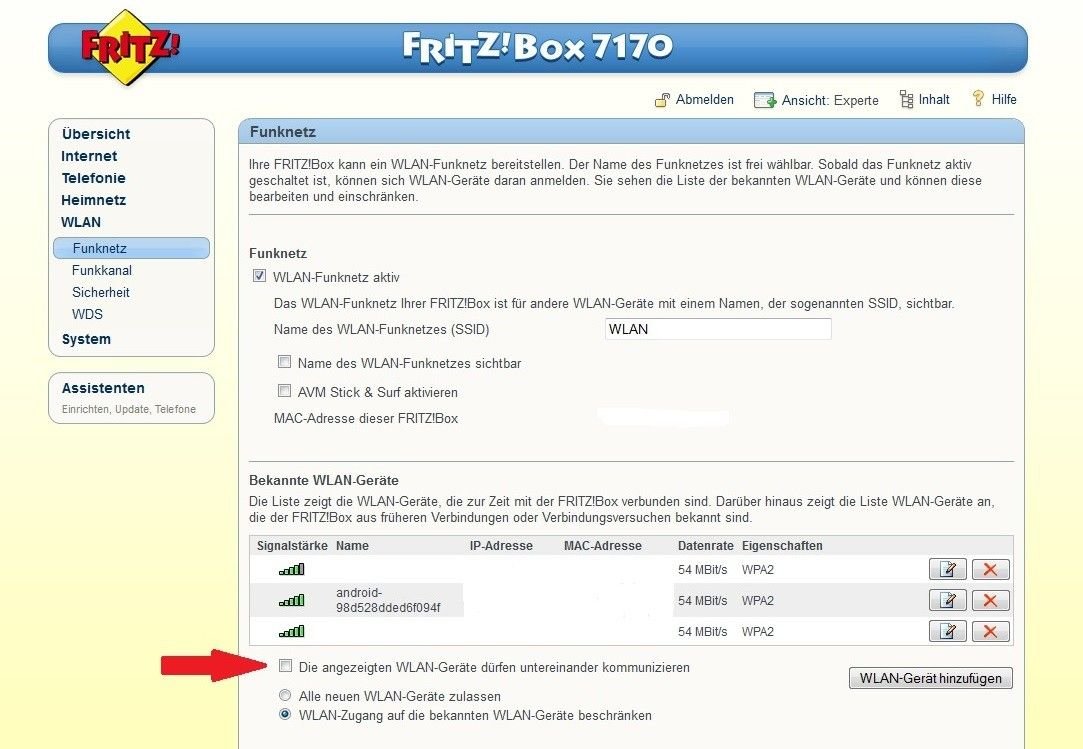Delete the last WLAN device in list
The width and height of the screenshot is (1083, 749).
point(990,631)
